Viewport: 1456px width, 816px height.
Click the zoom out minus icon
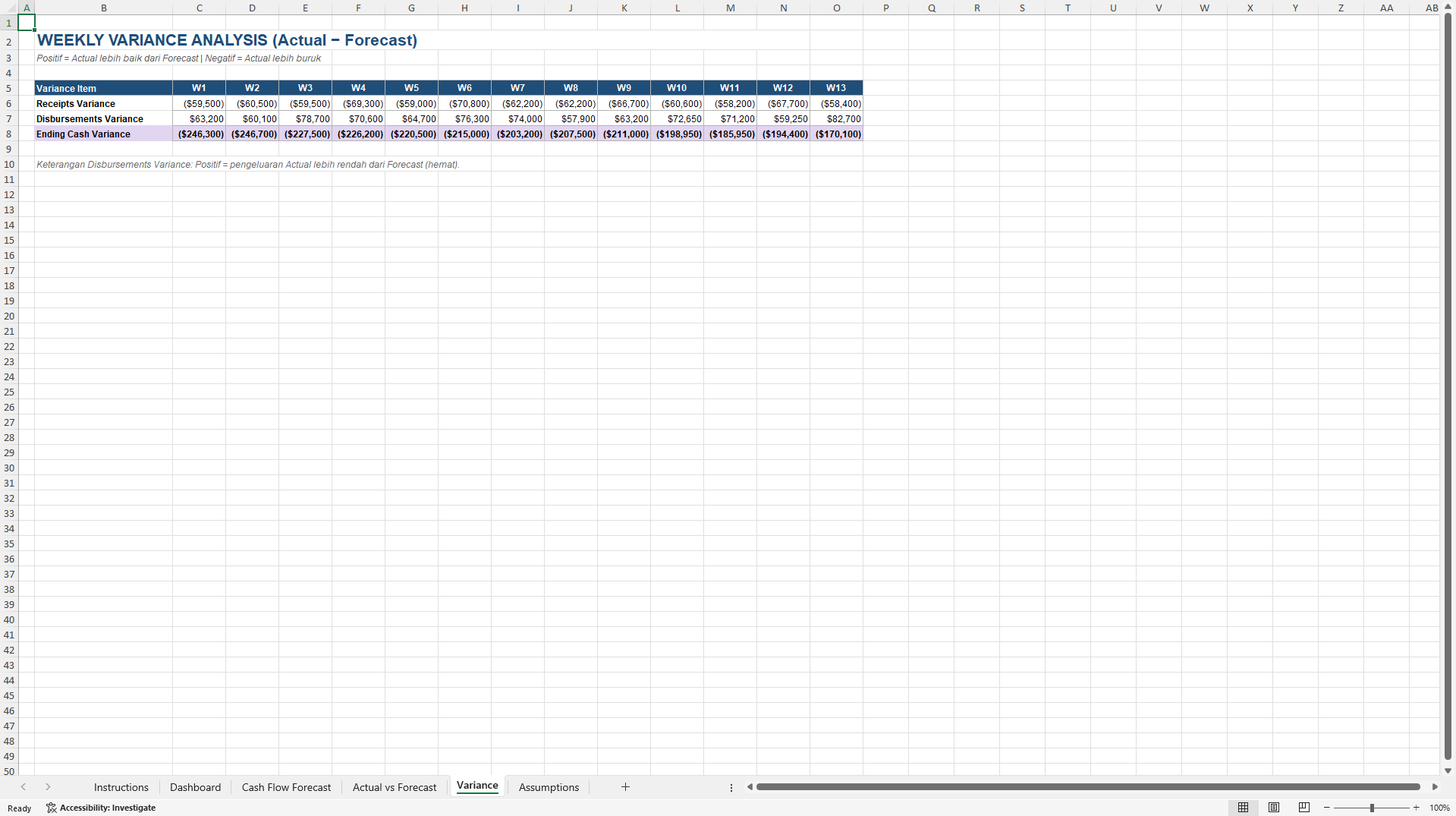(1326, 808)
